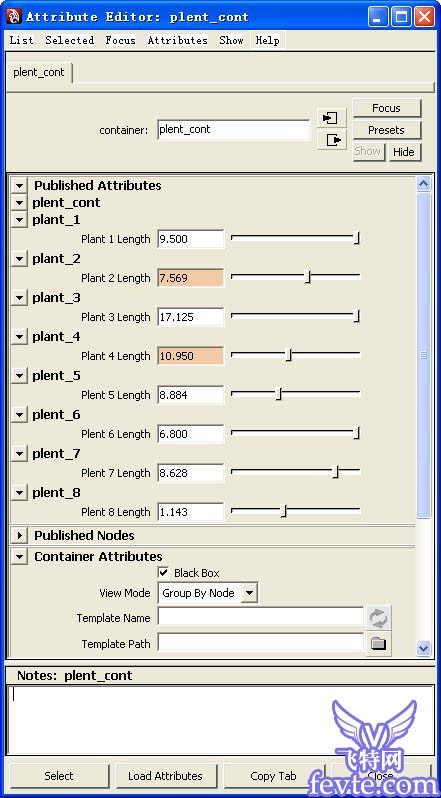Open the folder browse icon for Template Path
This screenshot has width=441, height=798.
click(378, 644)
